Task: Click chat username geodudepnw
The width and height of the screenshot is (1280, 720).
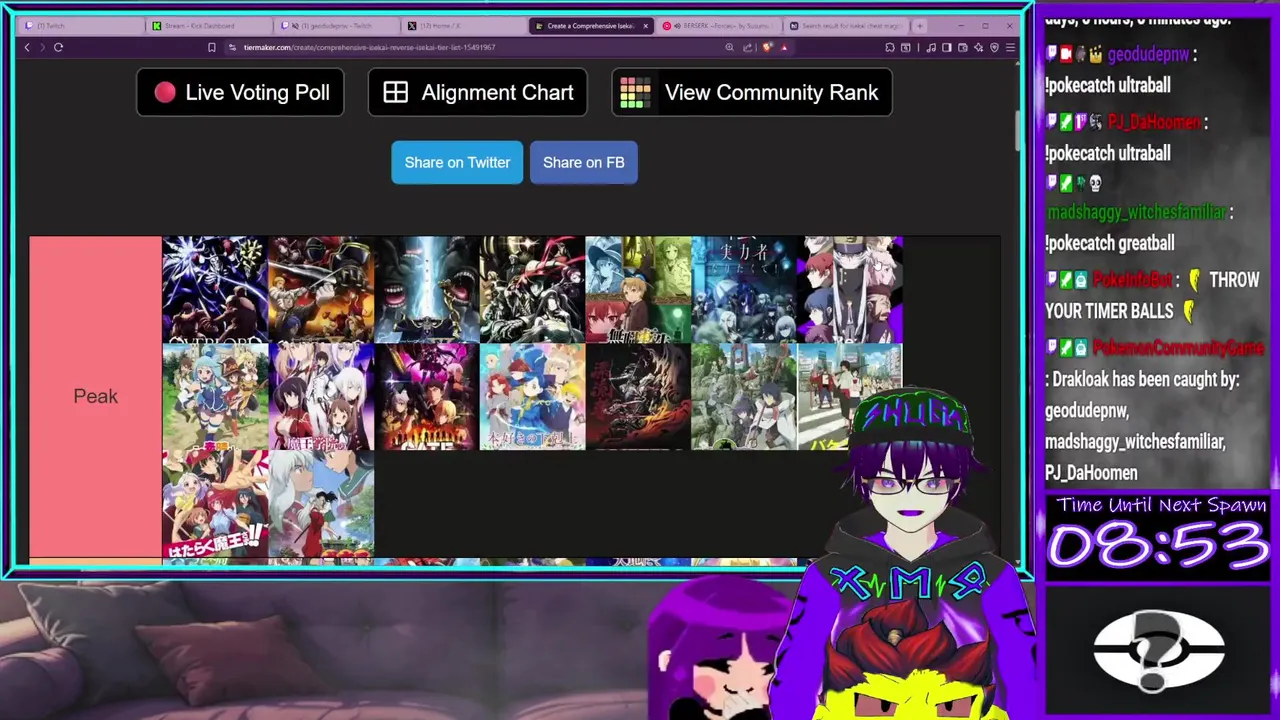Action: (1147, 55)
